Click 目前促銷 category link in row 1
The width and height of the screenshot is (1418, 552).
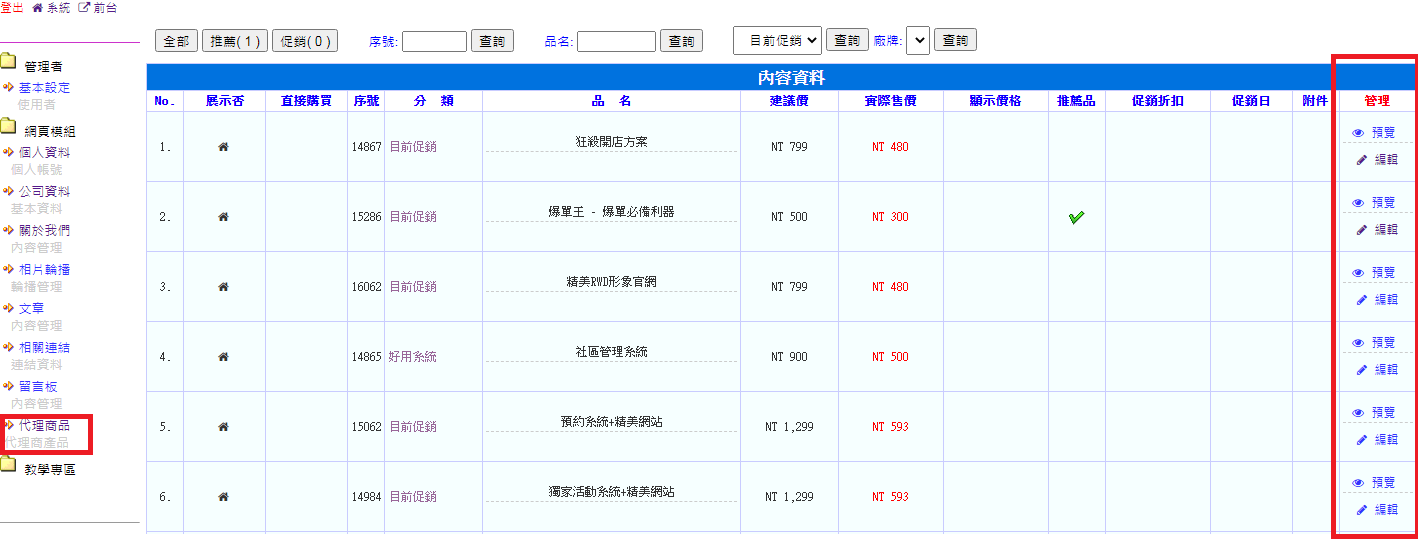click(x=413, y=147)
